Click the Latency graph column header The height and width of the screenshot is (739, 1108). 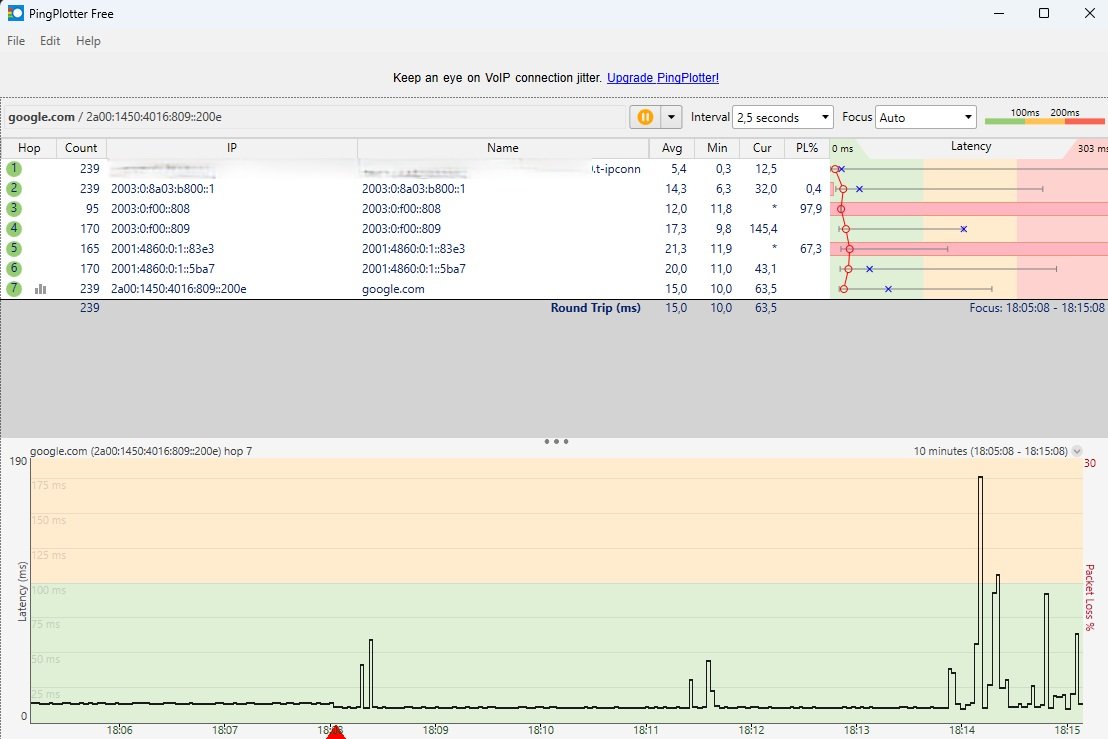tap(970, 146)
